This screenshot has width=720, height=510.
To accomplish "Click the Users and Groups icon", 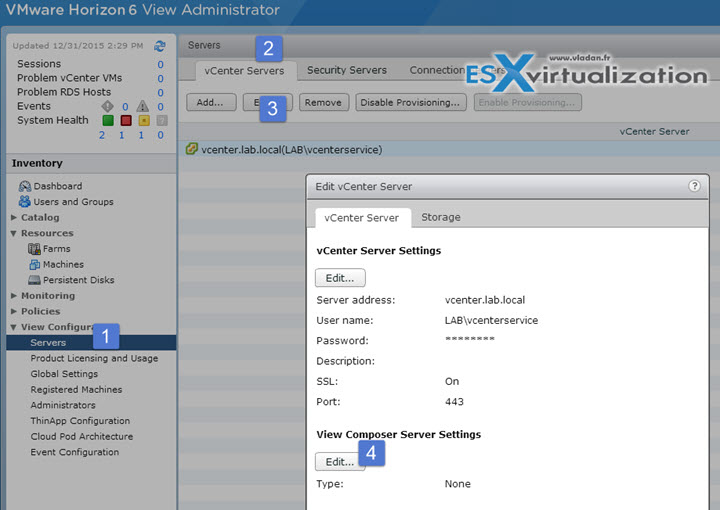I will click(25, 202).
